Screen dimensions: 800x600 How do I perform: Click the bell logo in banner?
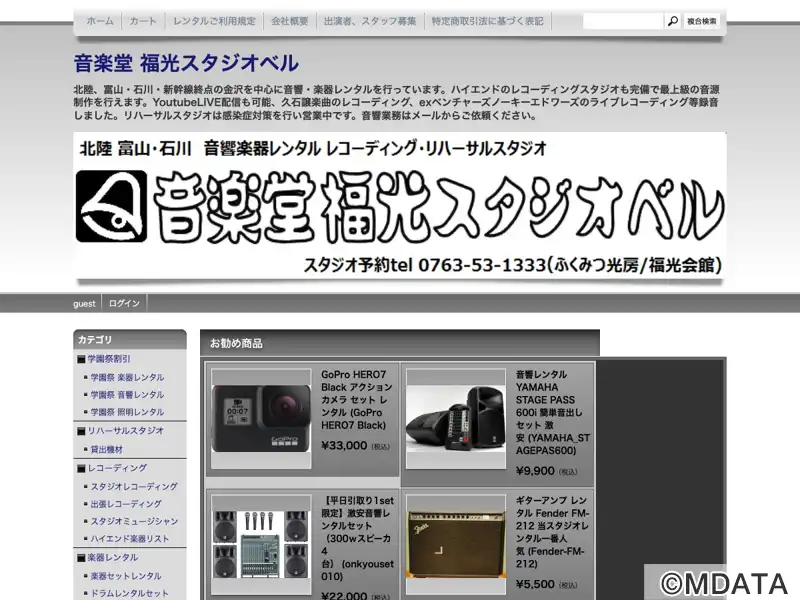[x=111, y=206]
